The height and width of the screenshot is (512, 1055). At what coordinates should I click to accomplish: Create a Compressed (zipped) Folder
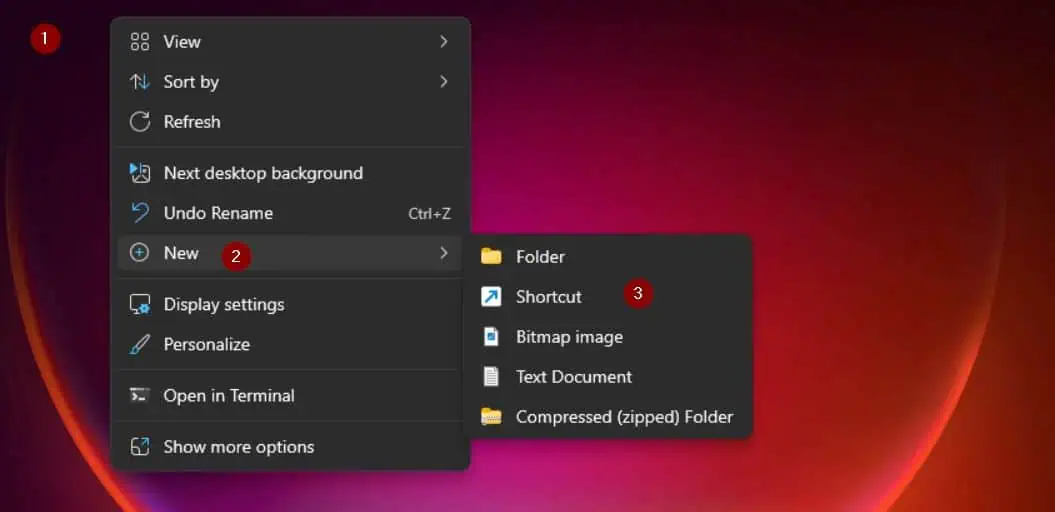click(x=608, y=416)
